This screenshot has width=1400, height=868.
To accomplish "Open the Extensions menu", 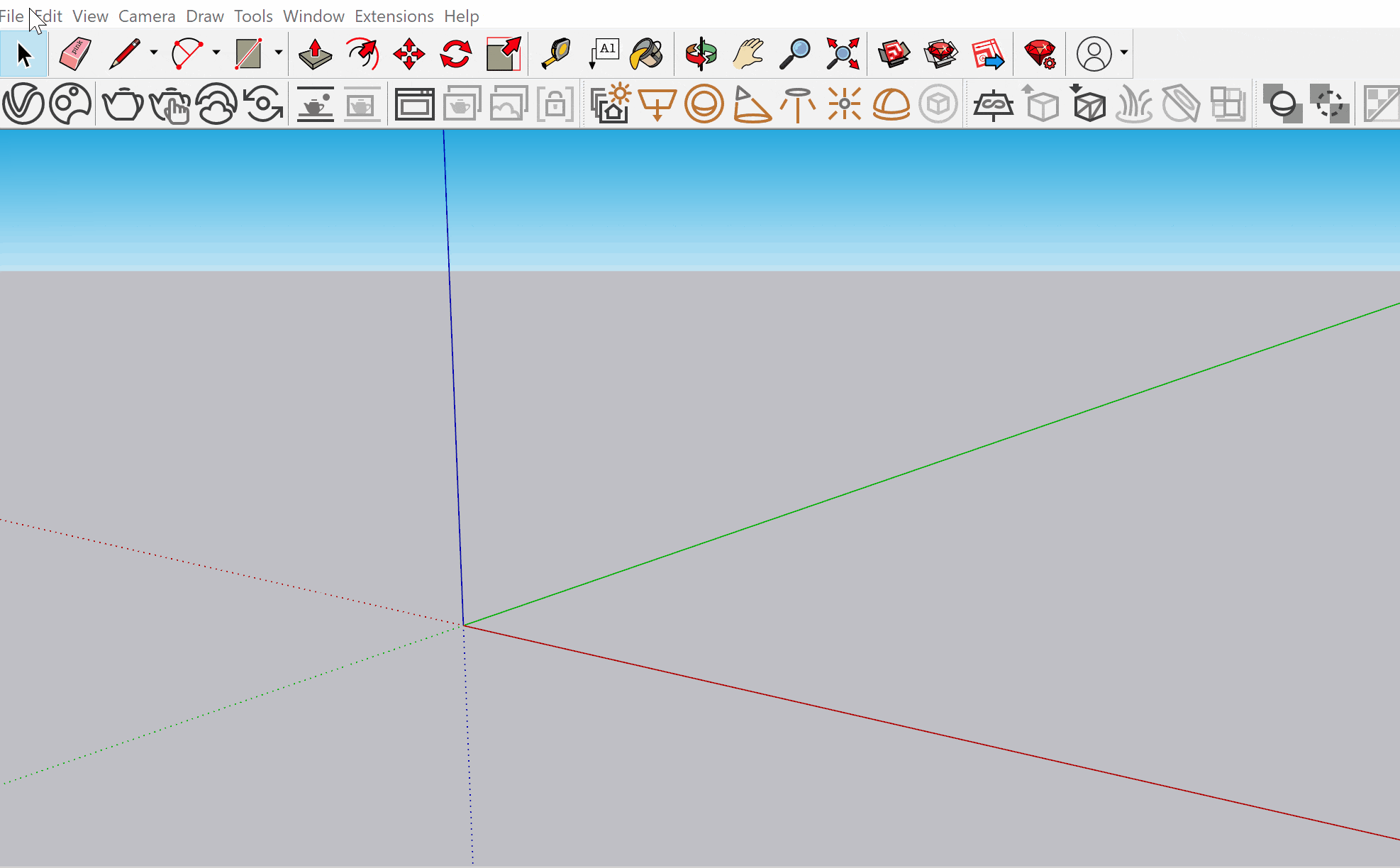I will coord(394,16).
